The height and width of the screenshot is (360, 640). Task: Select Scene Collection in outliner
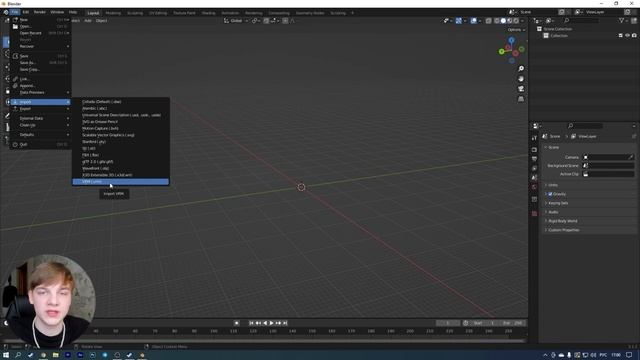click(x=557, y=29)
